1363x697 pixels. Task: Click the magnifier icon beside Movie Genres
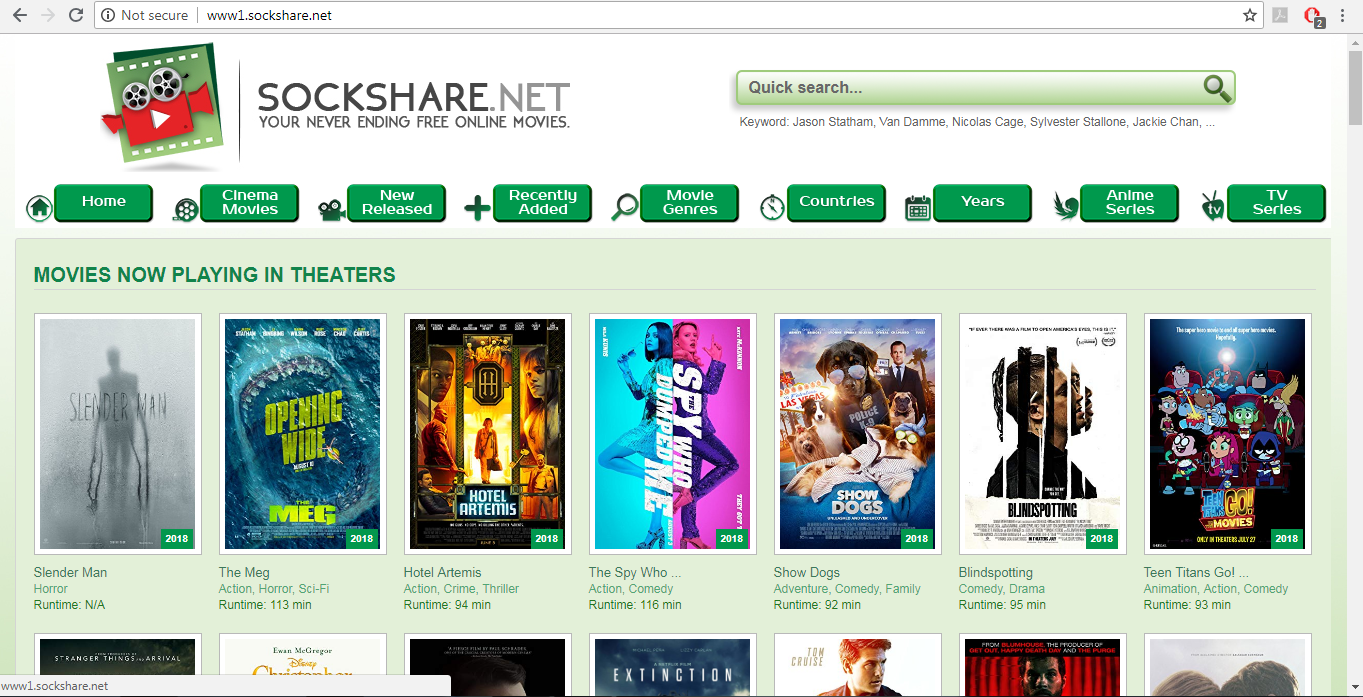click(x=625, y=207)
